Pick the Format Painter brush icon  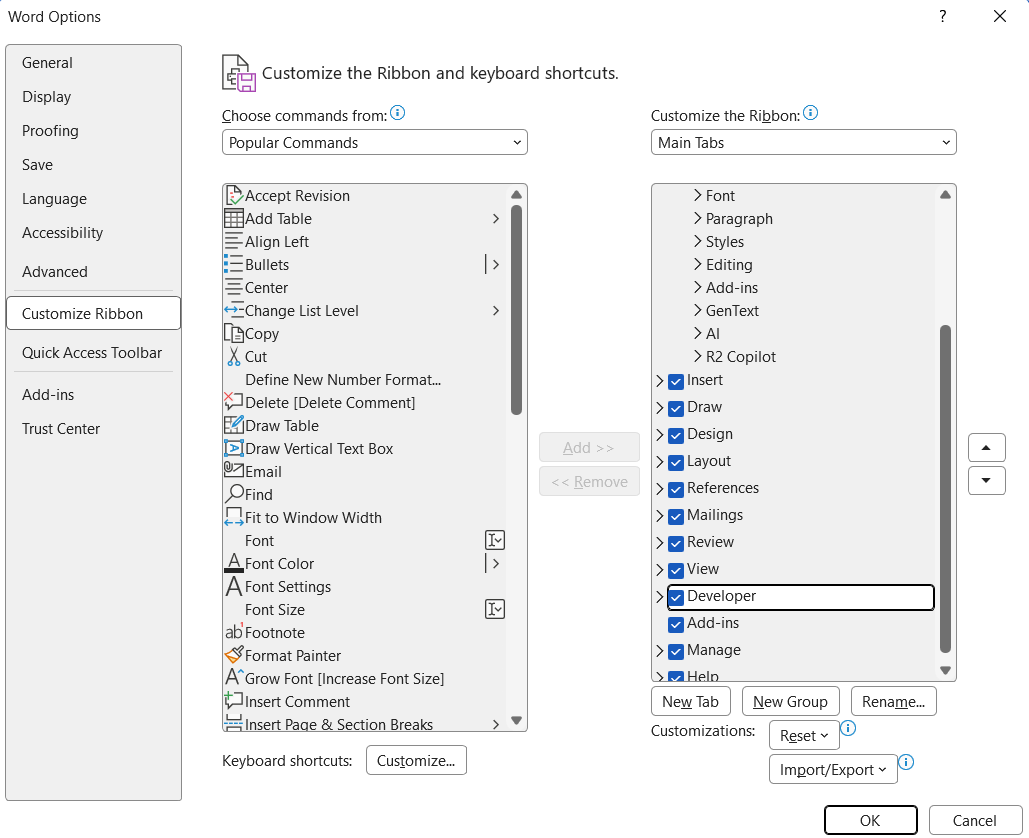(234, 655)
